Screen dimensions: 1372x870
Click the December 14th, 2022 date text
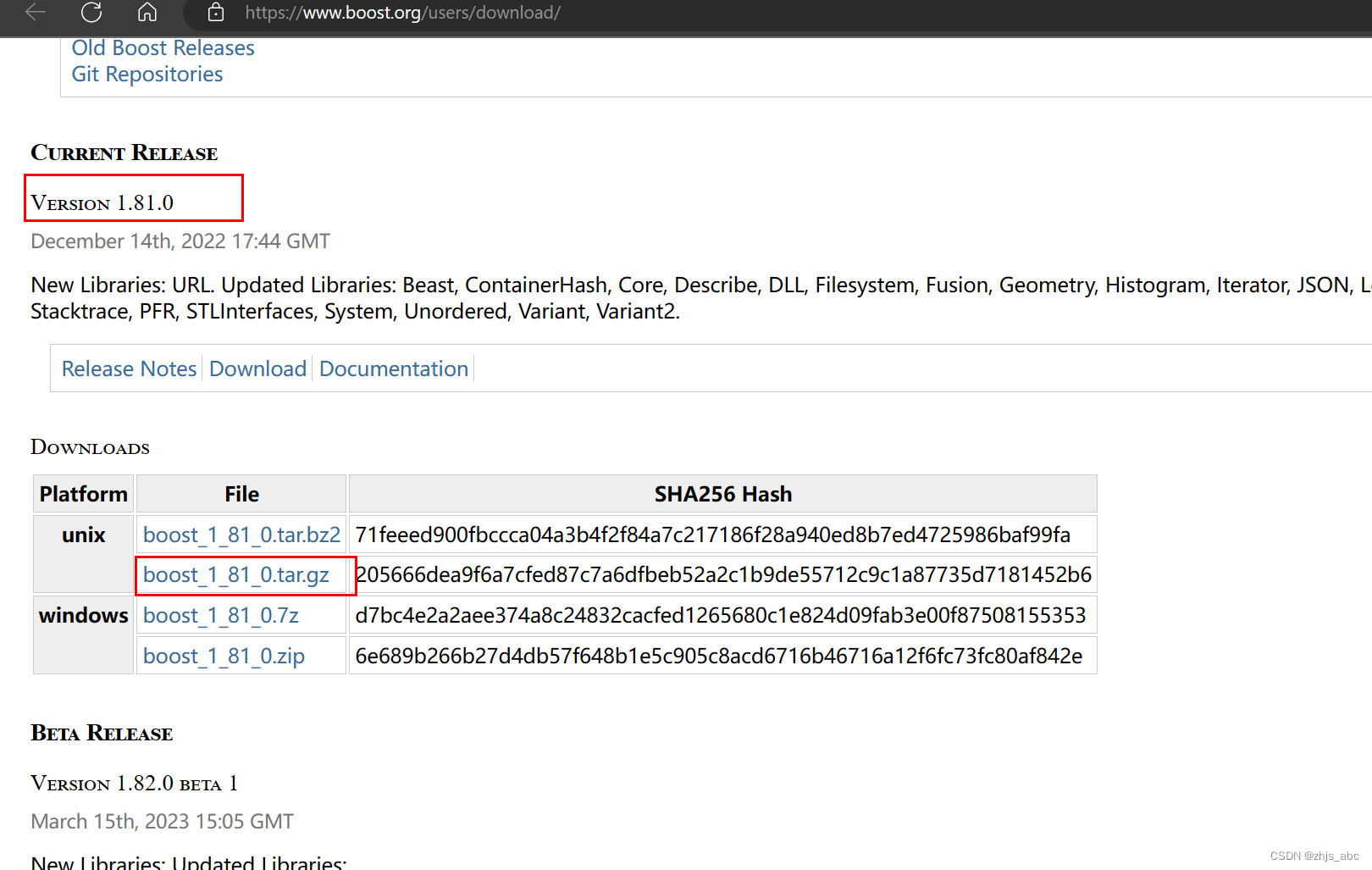180,241
